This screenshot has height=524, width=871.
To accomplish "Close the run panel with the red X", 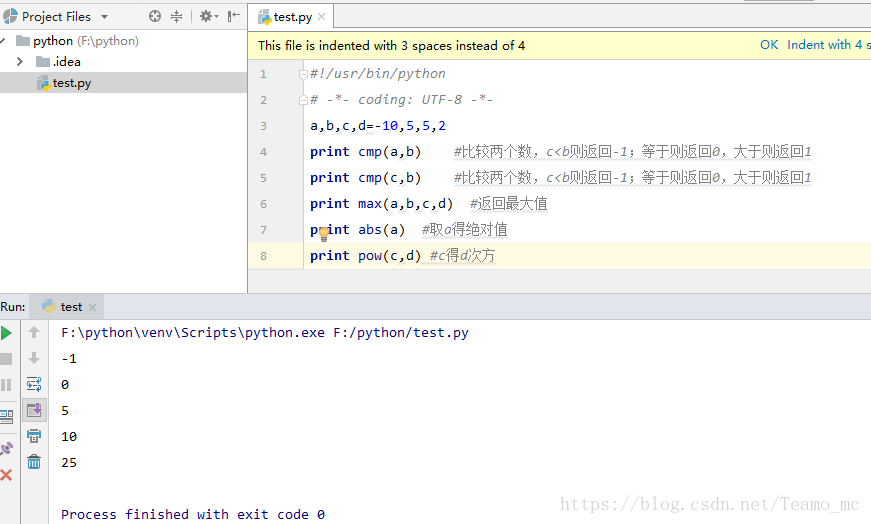I will 6,475.
